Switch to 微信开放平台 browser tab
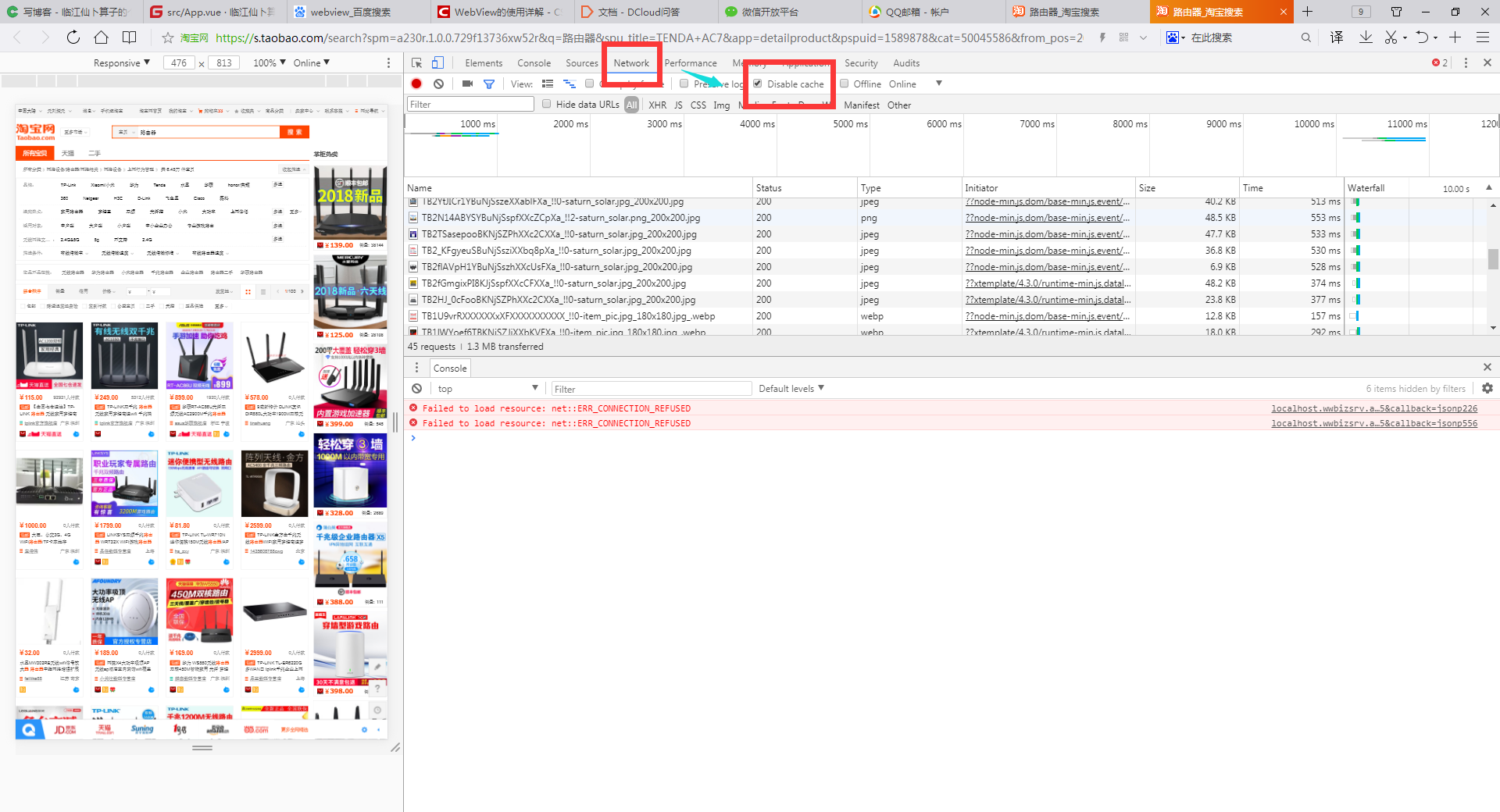The height and width of the screenshot is (812, 1500). [x=789, y=12]
